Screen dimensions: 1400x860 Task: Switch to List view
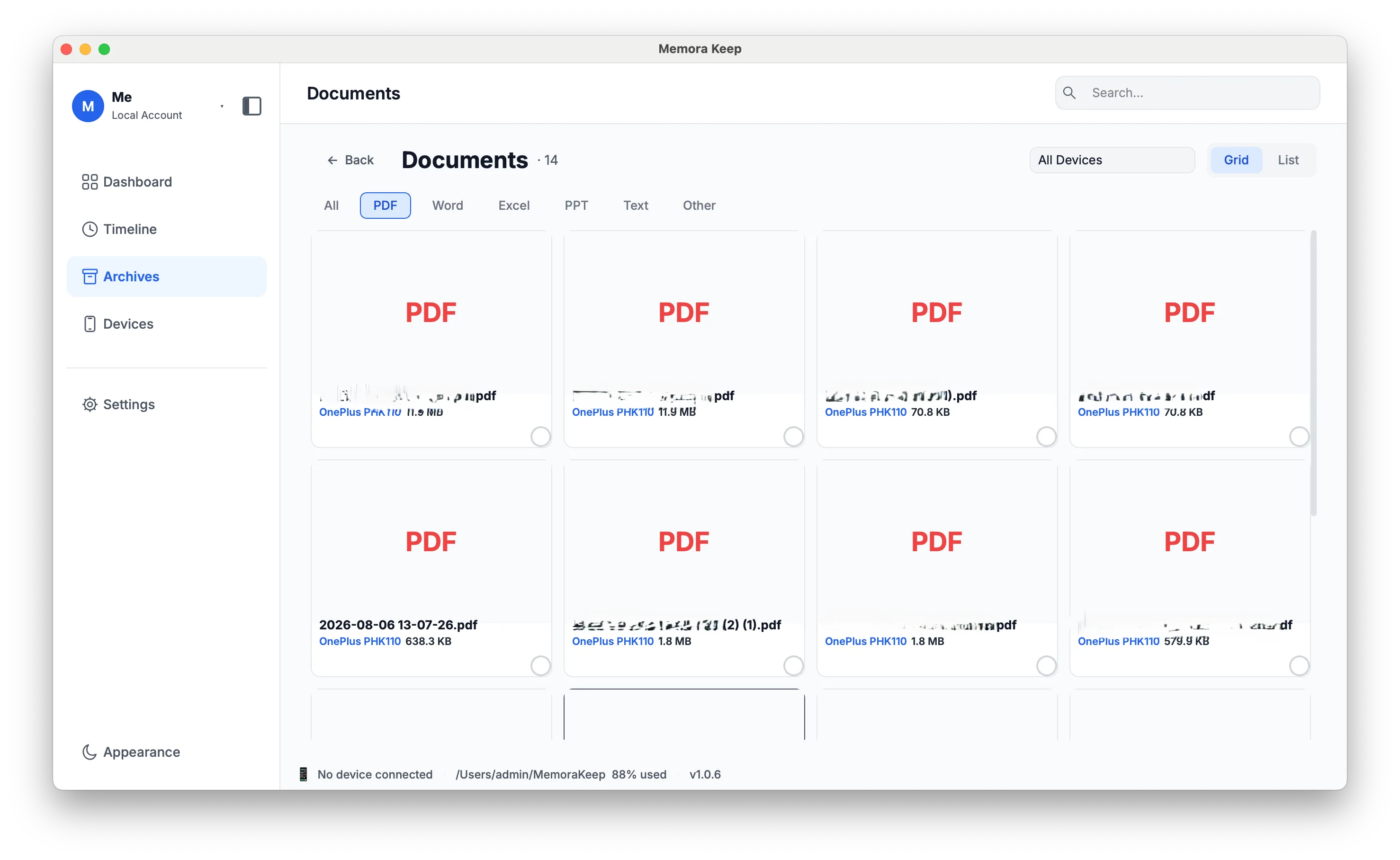click(x=1288, y=160)
